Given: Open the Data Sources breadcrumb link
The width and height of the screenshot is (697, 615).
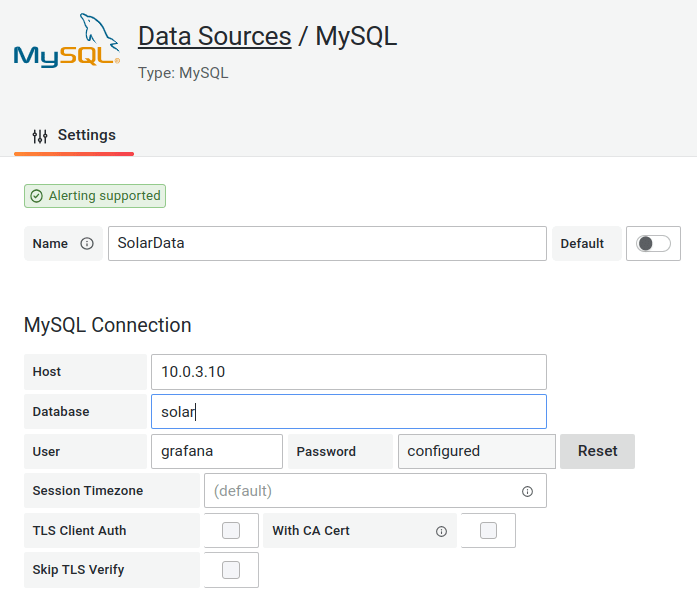Looking at the screenshot, I should tap(215, 36).
